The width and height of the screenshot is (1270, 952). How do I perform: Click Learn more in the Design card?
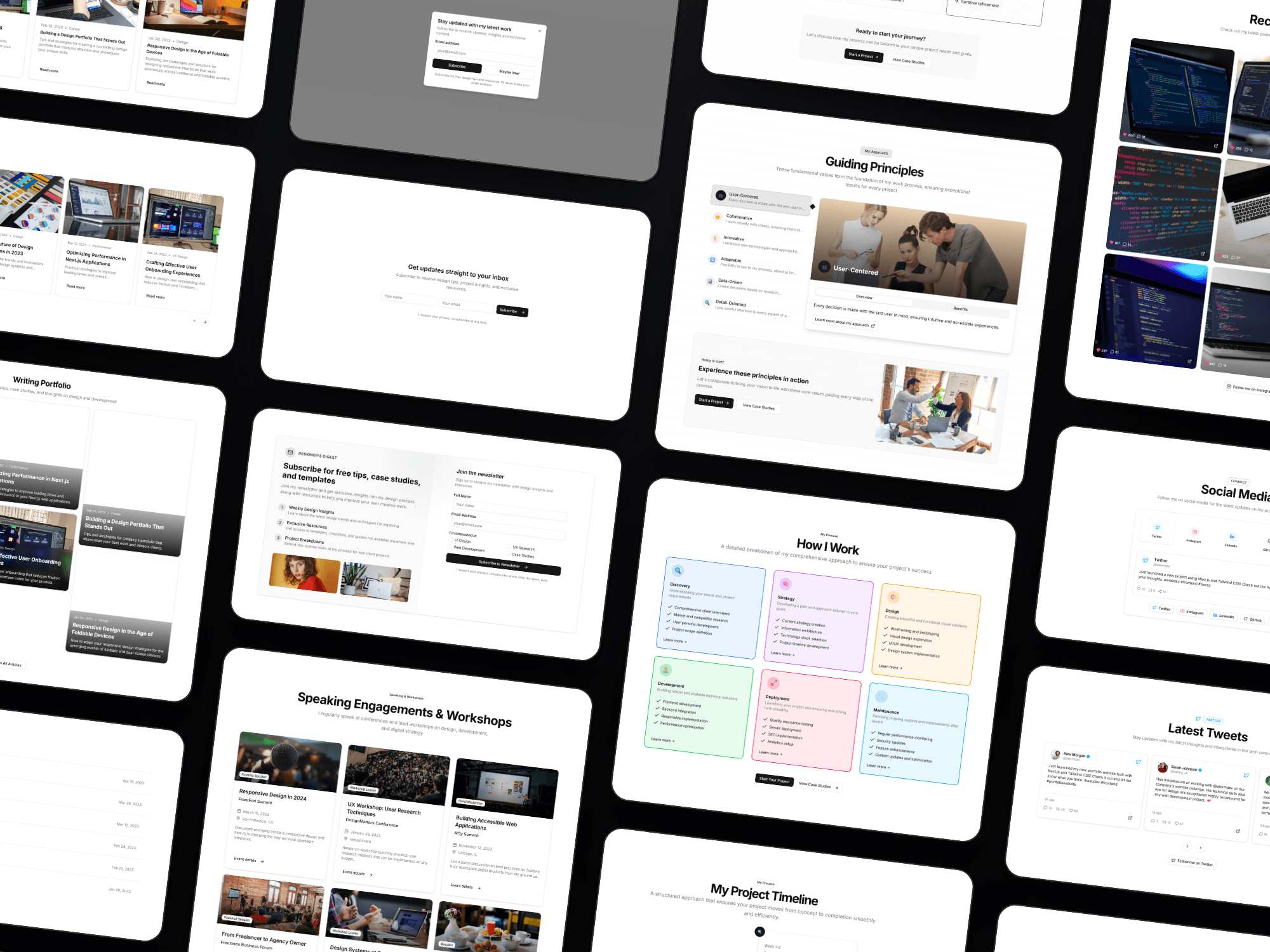point(890,667)
